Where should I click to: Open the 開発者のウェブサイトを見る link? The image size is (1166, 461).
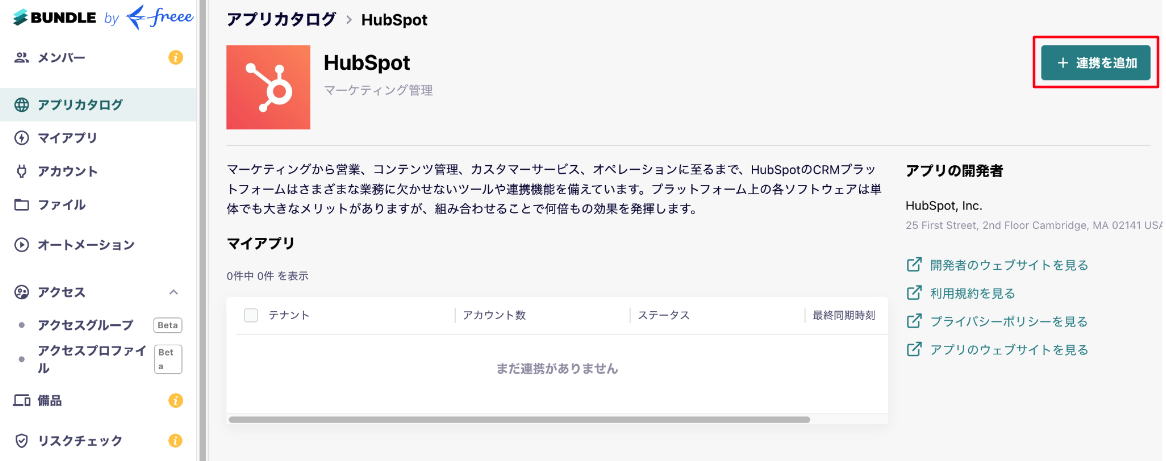tap(1009, 265)
